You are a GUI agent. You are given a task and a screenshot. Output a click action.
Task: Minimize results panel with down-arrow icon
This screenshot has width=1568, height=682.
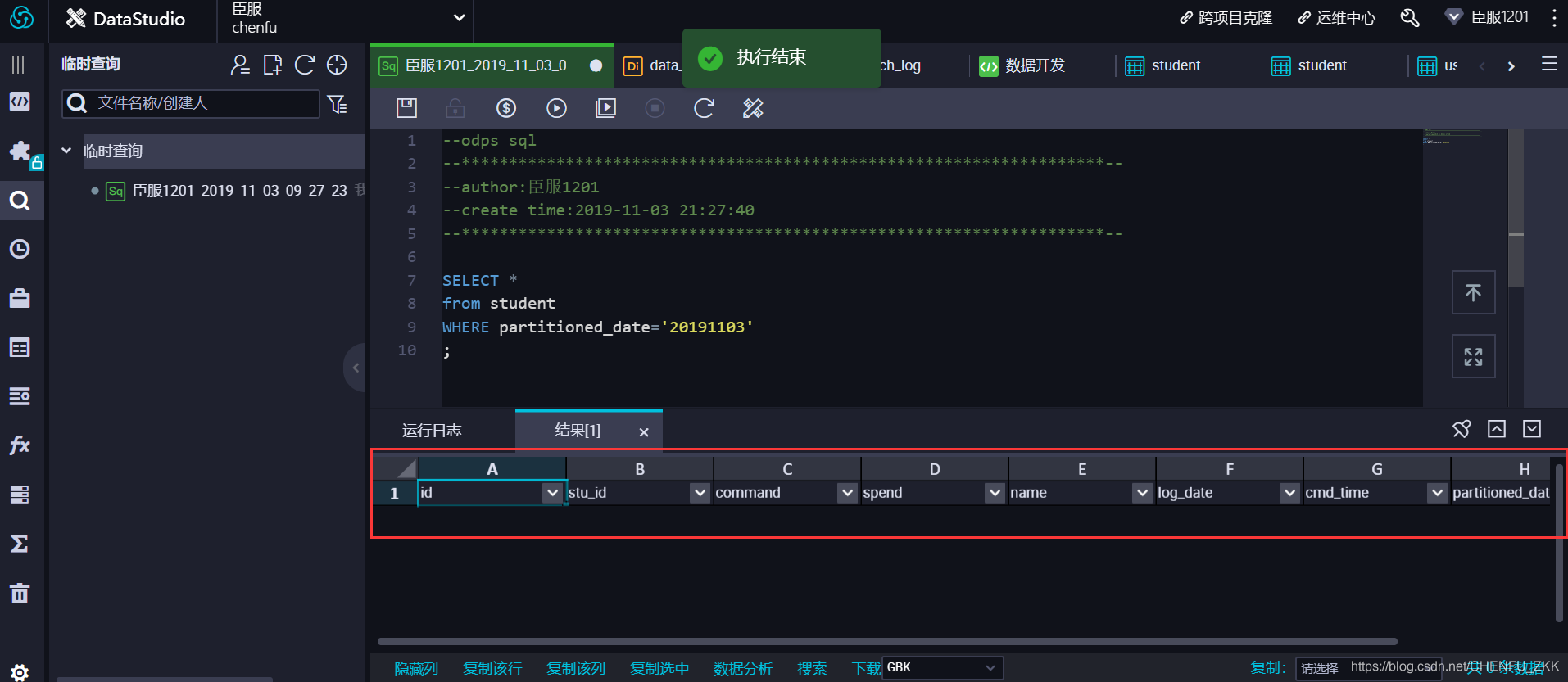(1532, 429)
